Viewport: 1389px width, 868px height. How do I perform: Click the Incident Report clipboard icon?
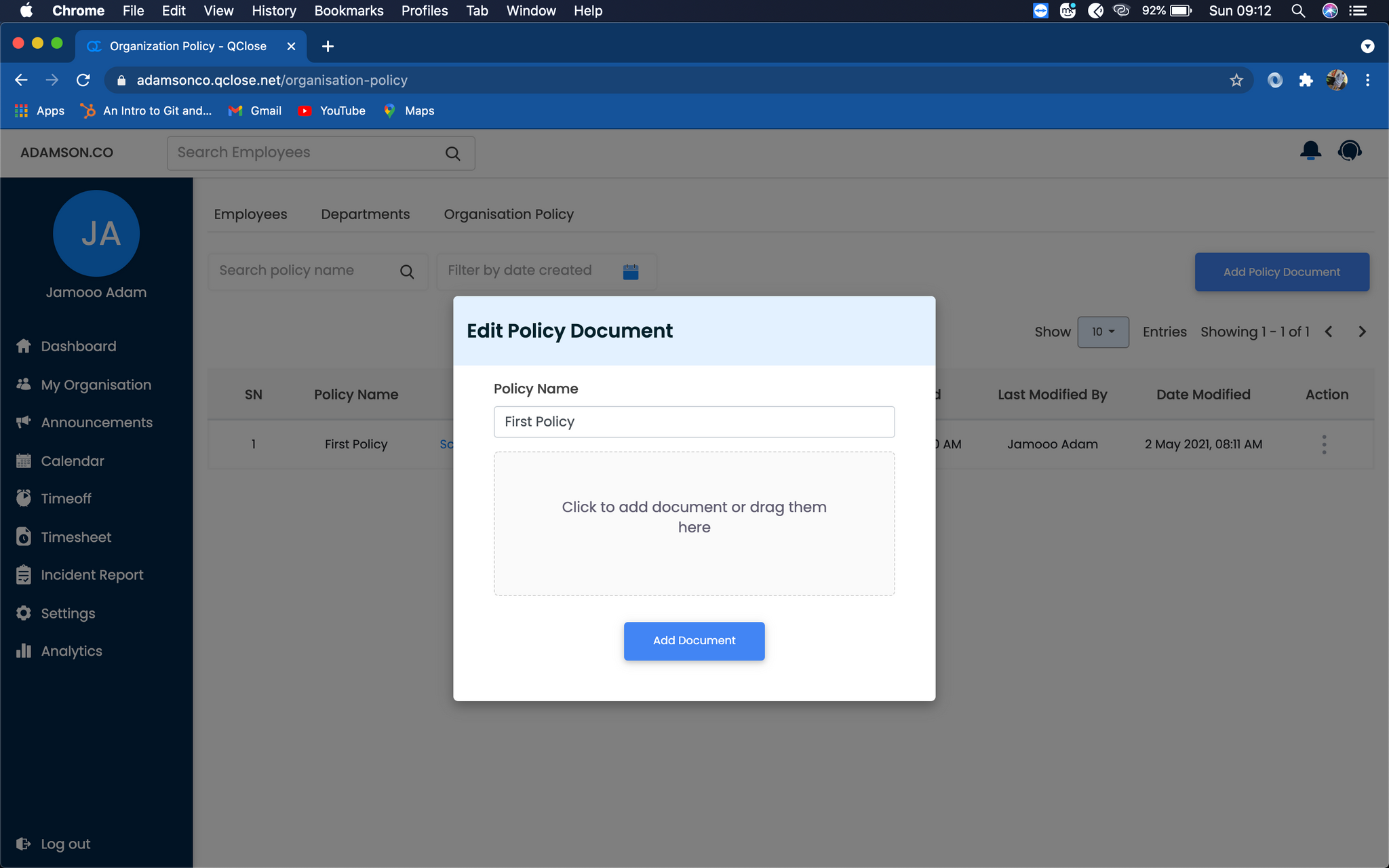click(24, 575)
